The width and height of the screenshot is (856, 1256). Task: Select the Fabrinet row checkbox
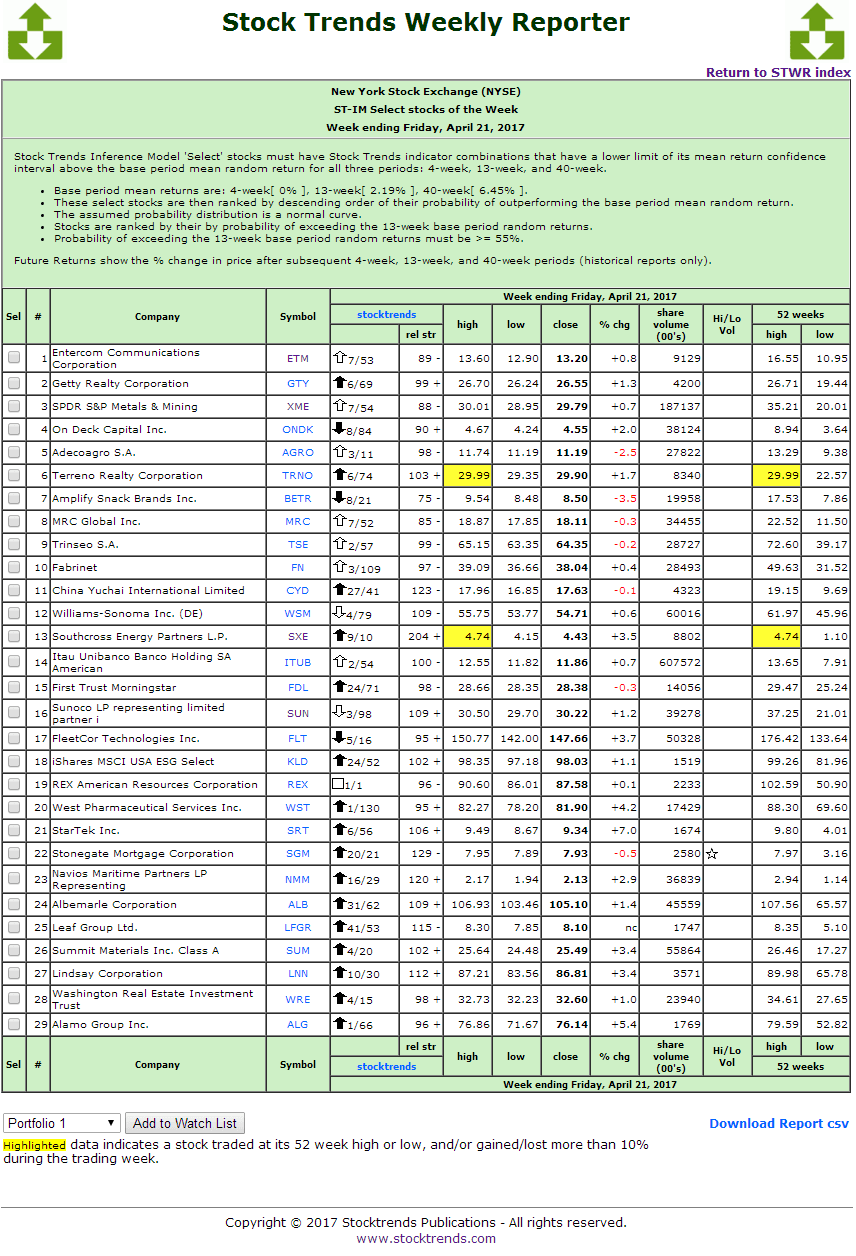coord(14,567)
